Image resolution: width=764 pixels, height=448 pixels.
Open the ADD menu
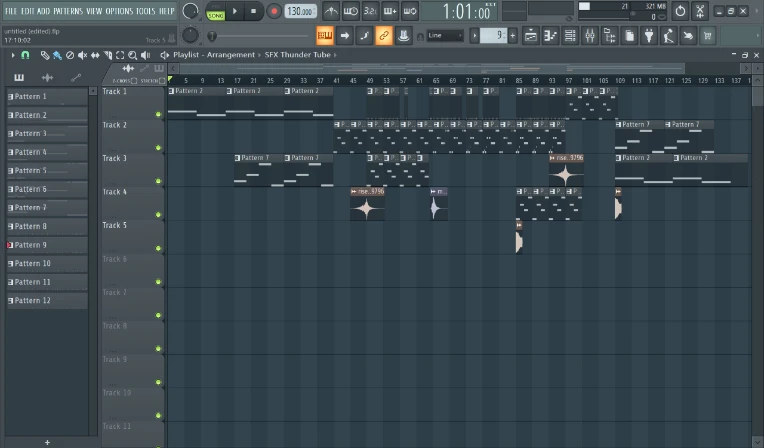pyautogui.click(x=43, y=11)
